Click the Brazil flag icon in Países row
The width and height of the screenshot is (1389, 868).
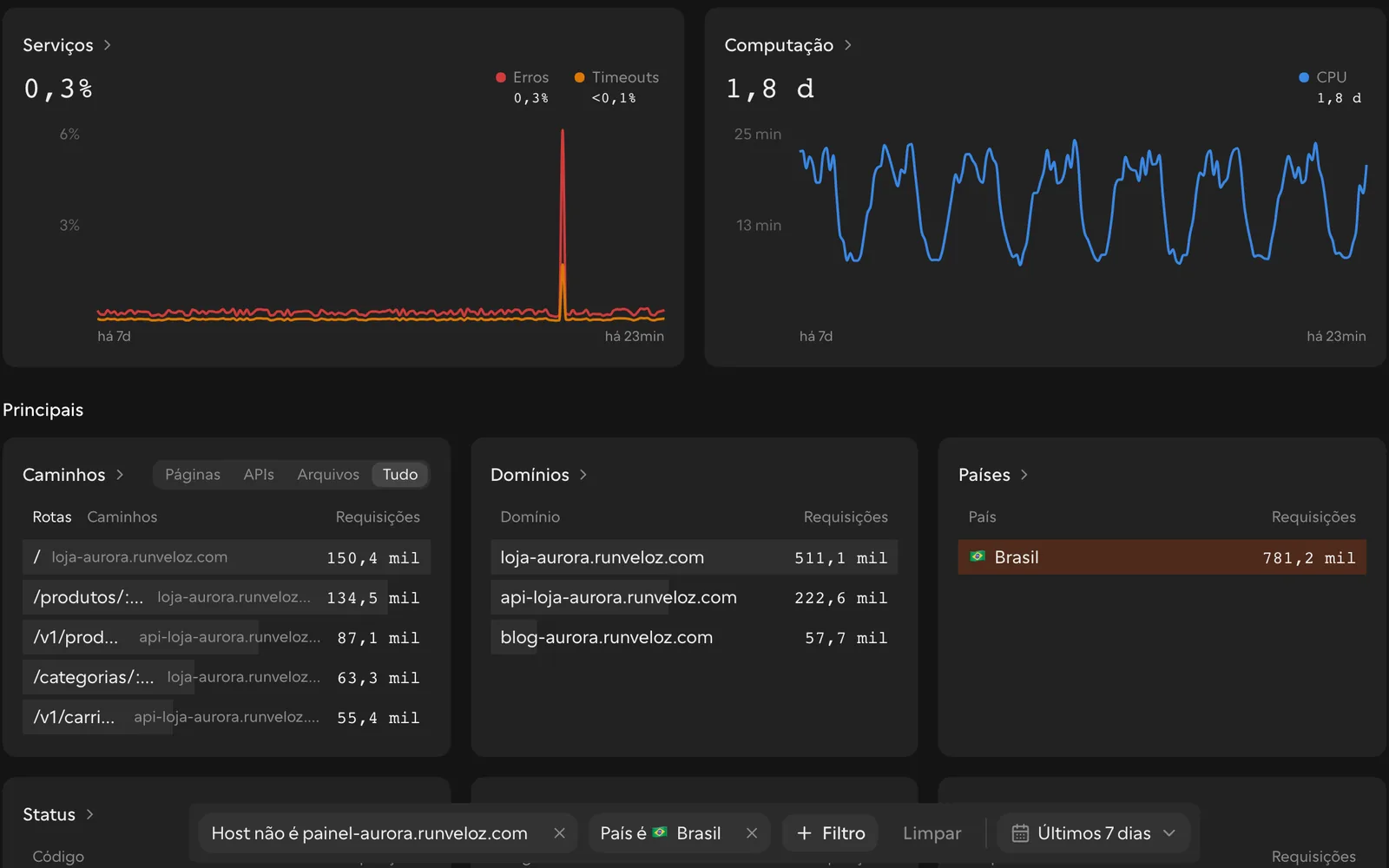978,556
